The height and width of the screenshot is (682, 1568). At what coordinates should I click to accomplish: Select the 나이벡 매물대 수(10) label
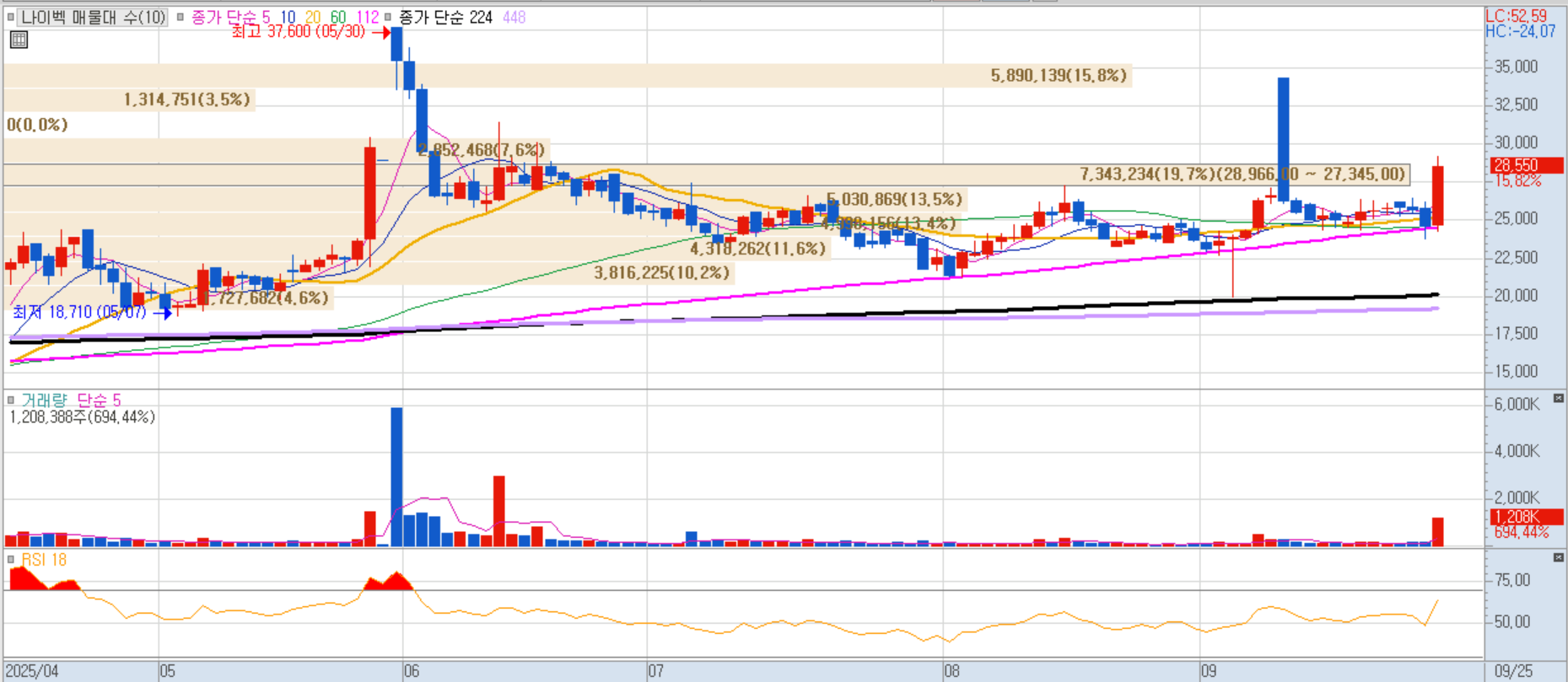point(94,17)
